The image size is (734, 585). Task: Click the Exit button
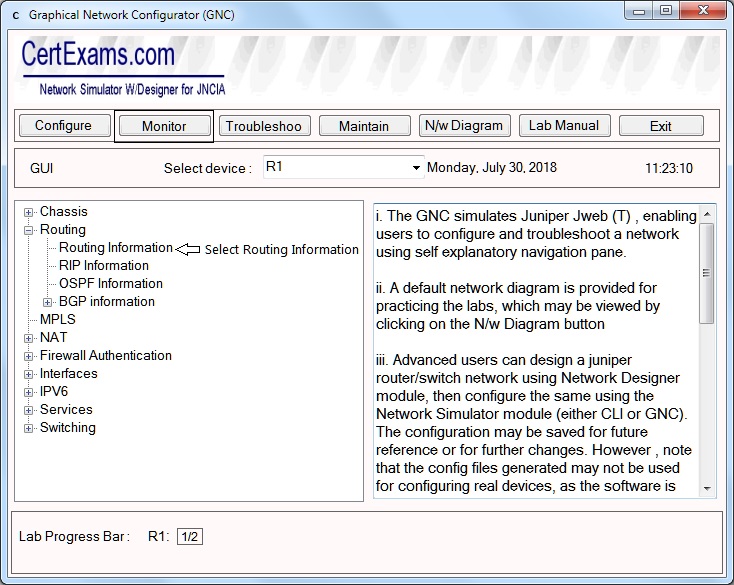(x=661, y=126)
